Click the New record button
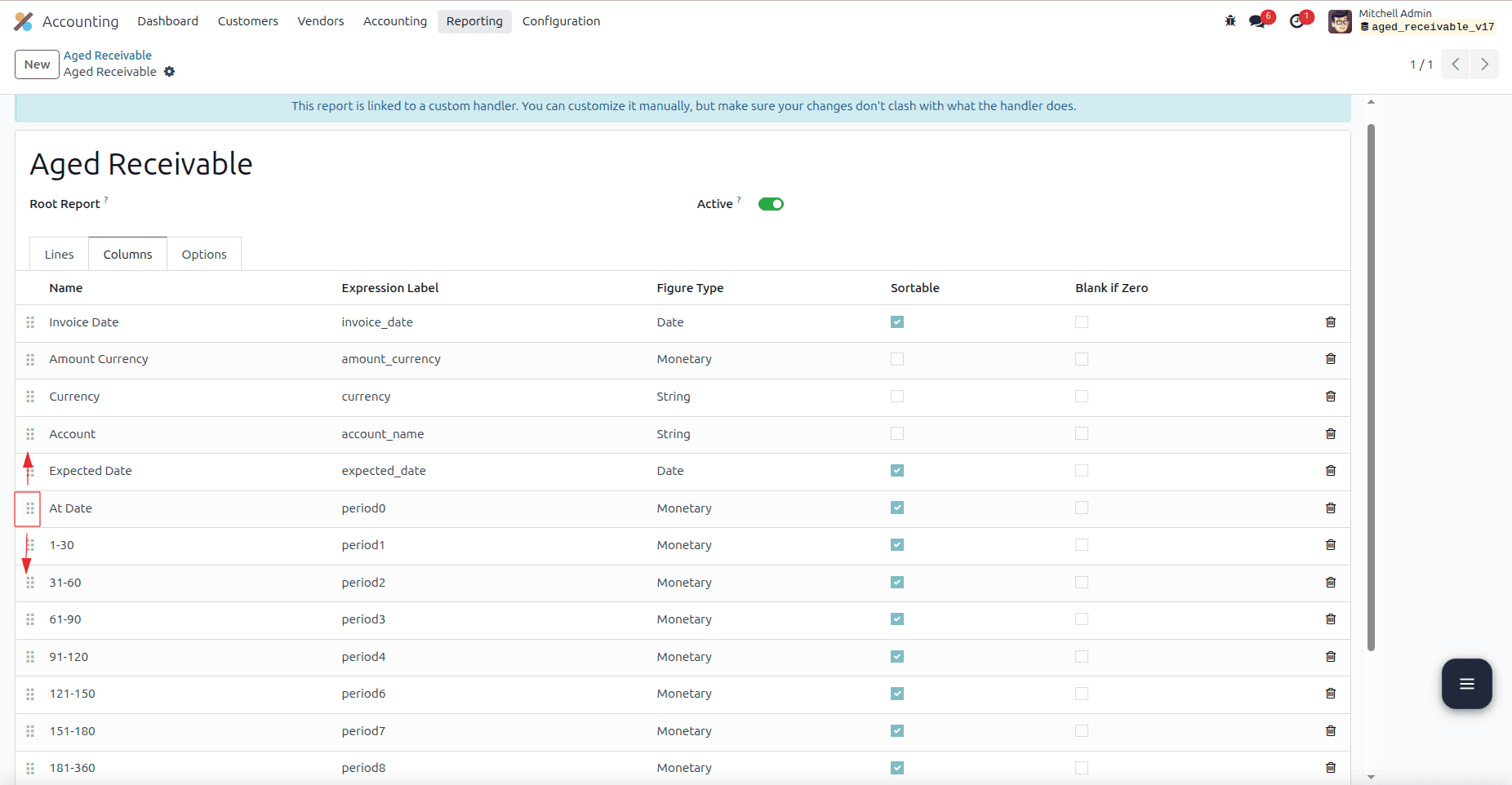 (x=37, y=64)
